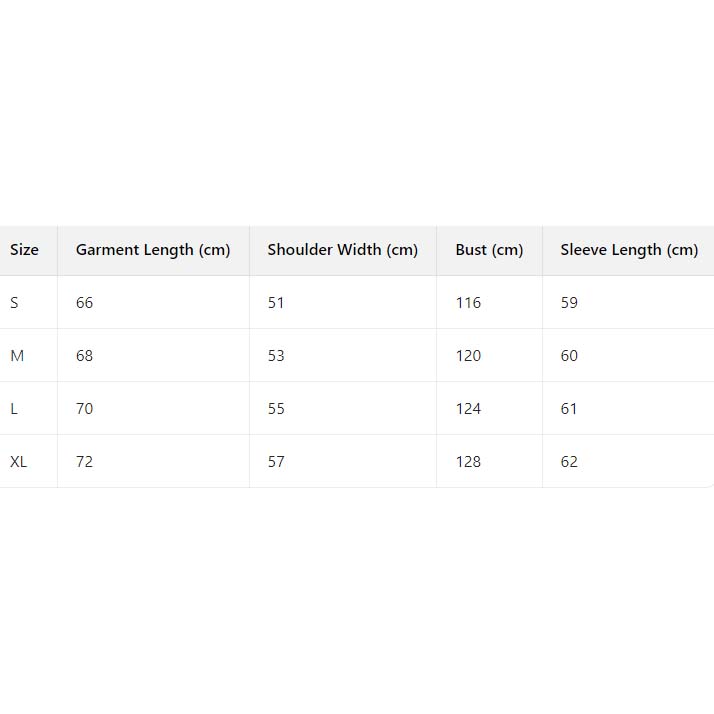Click garment length value 68
Viewport: 714px width, 714px height.
point(84,356)
